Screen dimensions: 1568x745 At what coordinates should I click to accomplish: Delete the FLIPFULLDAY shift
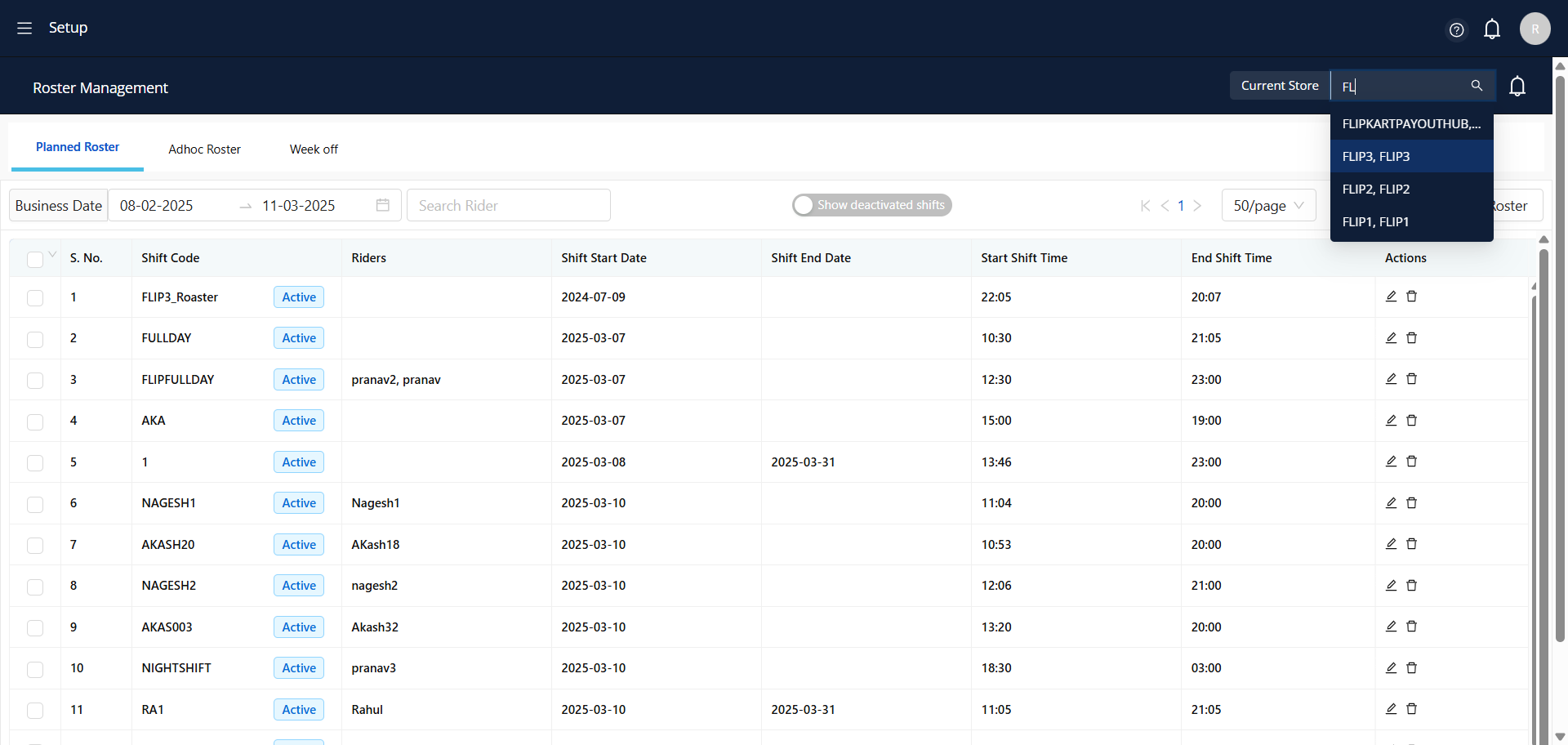1411,379
